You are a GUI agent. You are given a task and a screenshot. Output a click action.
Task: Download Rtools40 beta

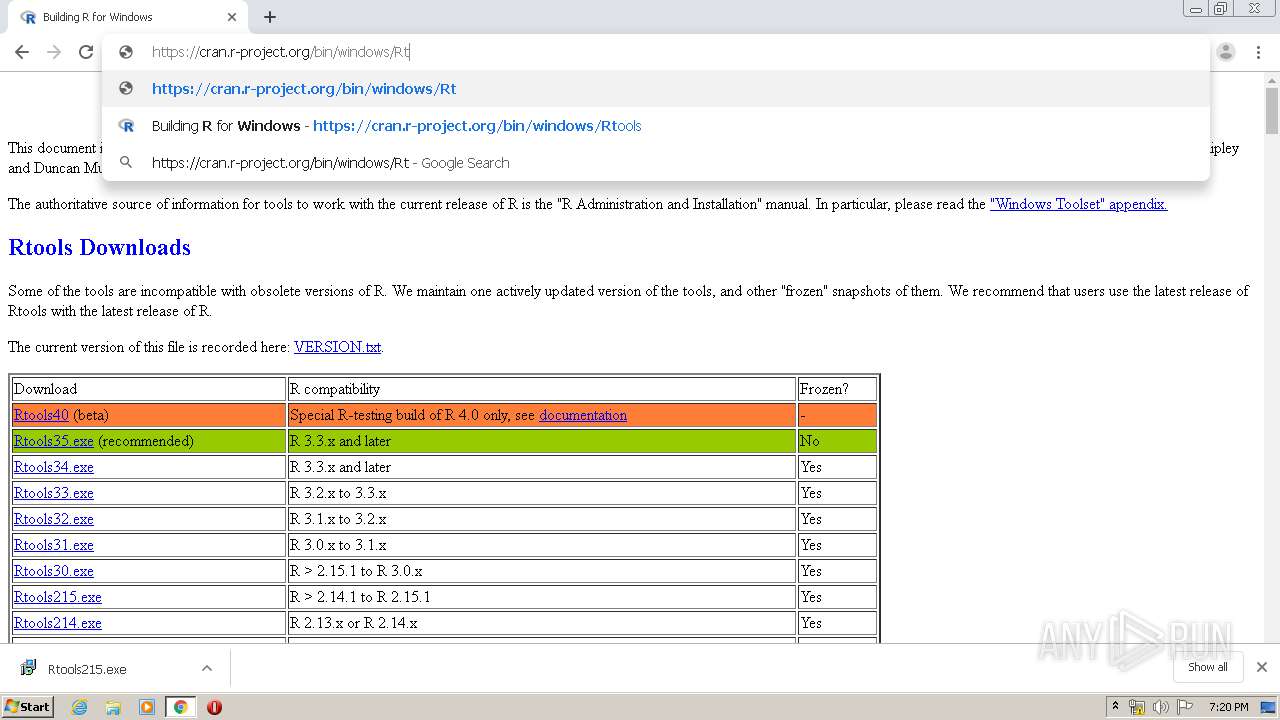[x=41, y=415]
